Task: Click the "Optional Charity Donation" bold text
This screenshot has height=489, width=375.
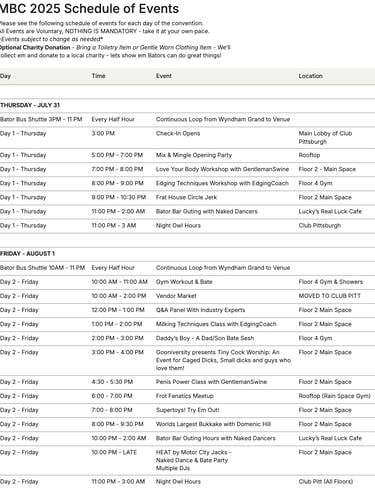Action: coord(35,47)
